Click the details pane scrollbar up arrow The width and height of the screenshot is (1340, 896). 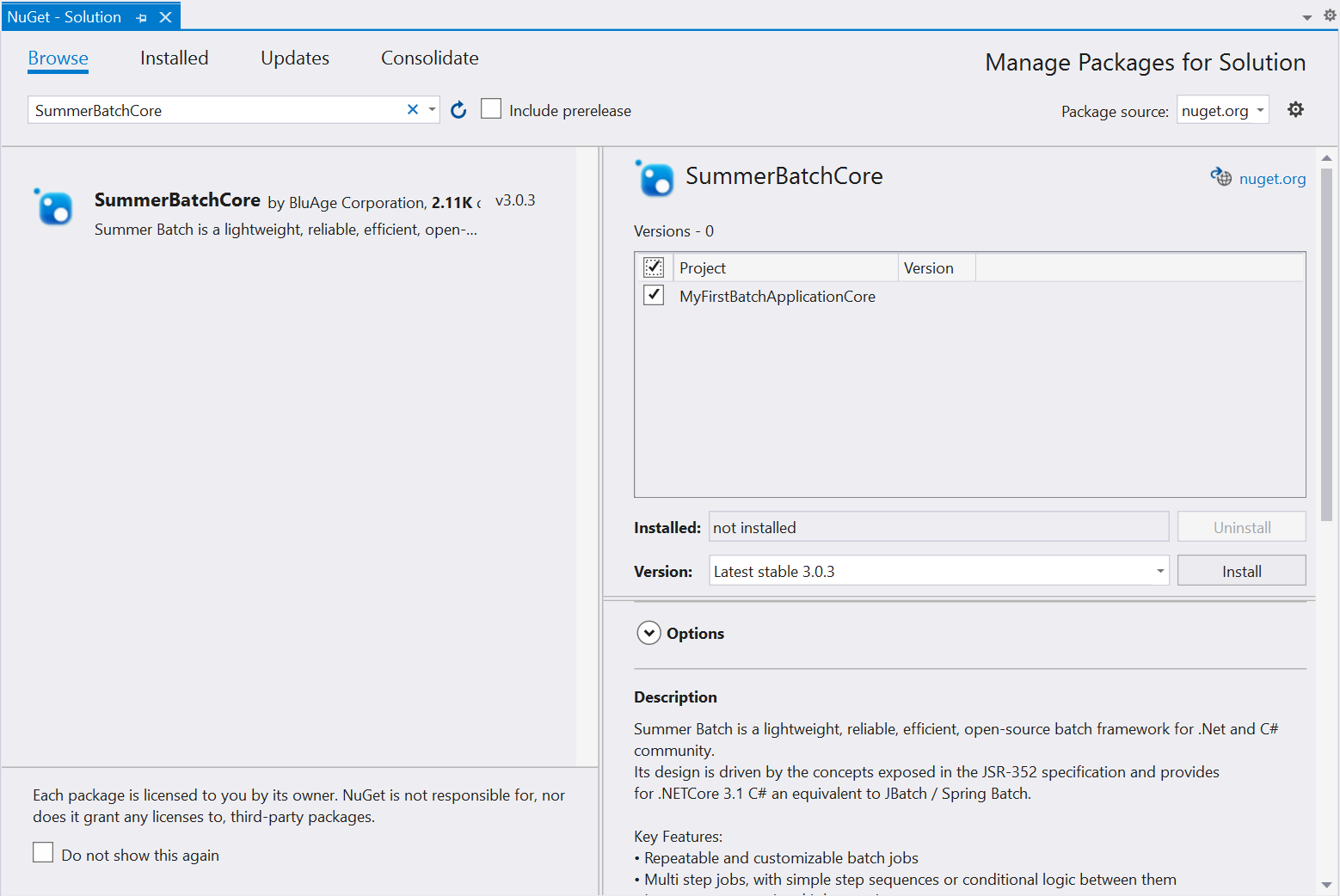point(1326,157)
